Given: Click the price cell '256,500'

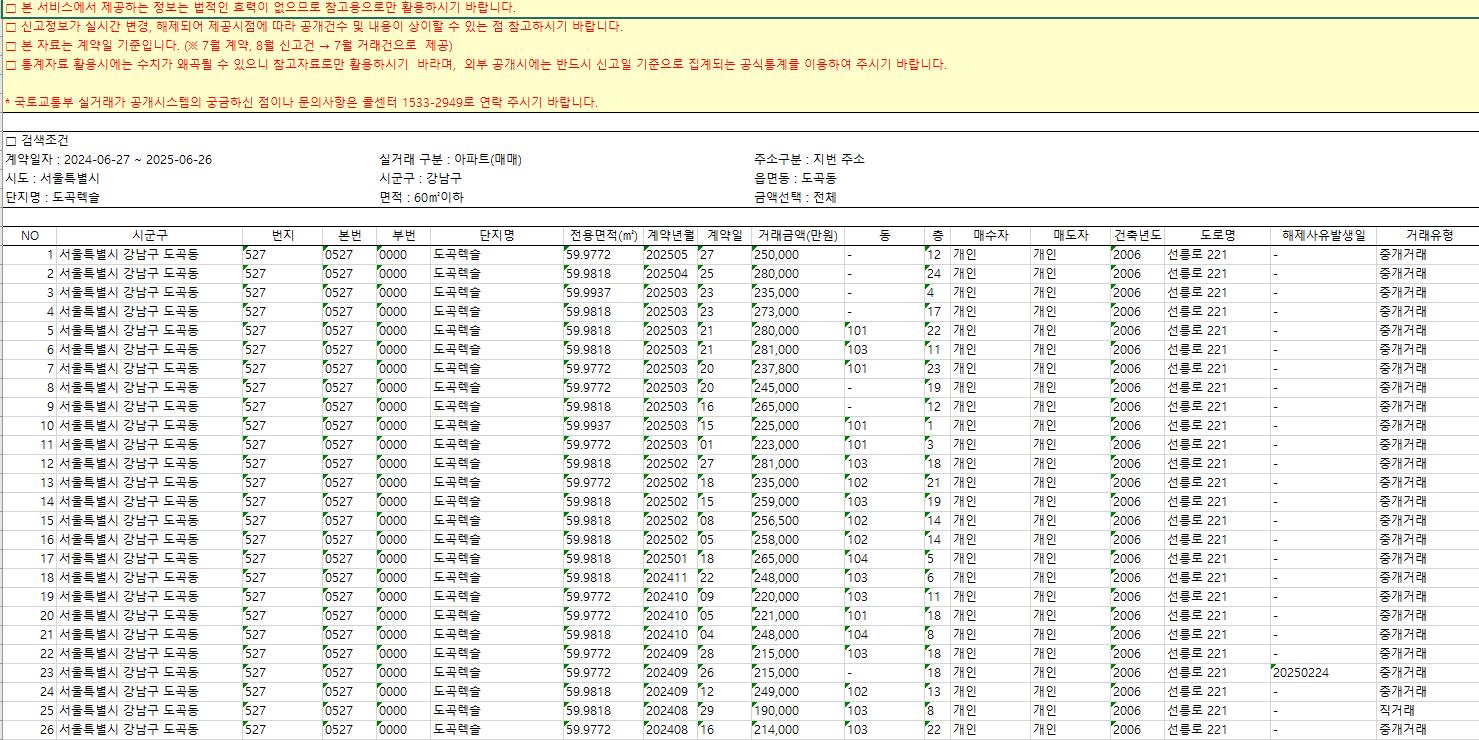Looking at the screenshot, I should 797,521.
